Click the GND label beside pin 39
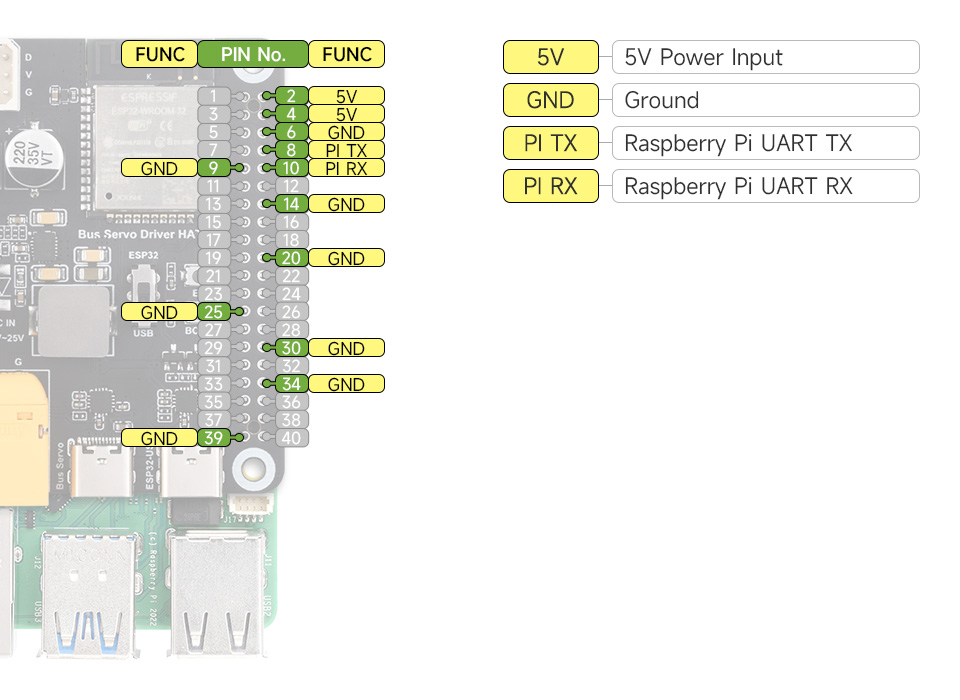This screenshot has height=700, width=960. (159, 438)
